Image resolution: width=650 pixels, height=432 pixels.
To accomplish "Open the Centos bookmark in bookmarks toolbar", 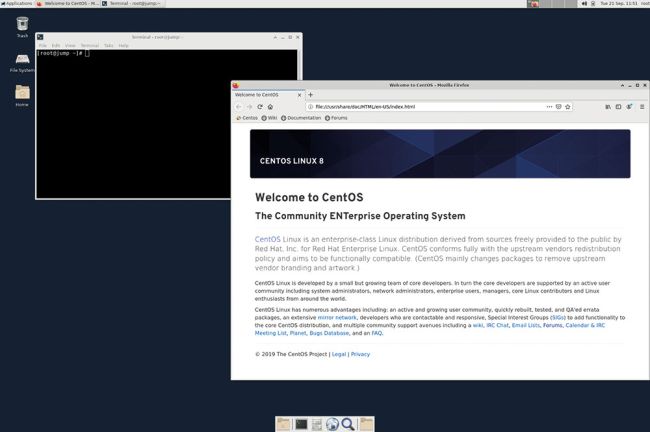I will pyautogui.click(x=247, y=118).
